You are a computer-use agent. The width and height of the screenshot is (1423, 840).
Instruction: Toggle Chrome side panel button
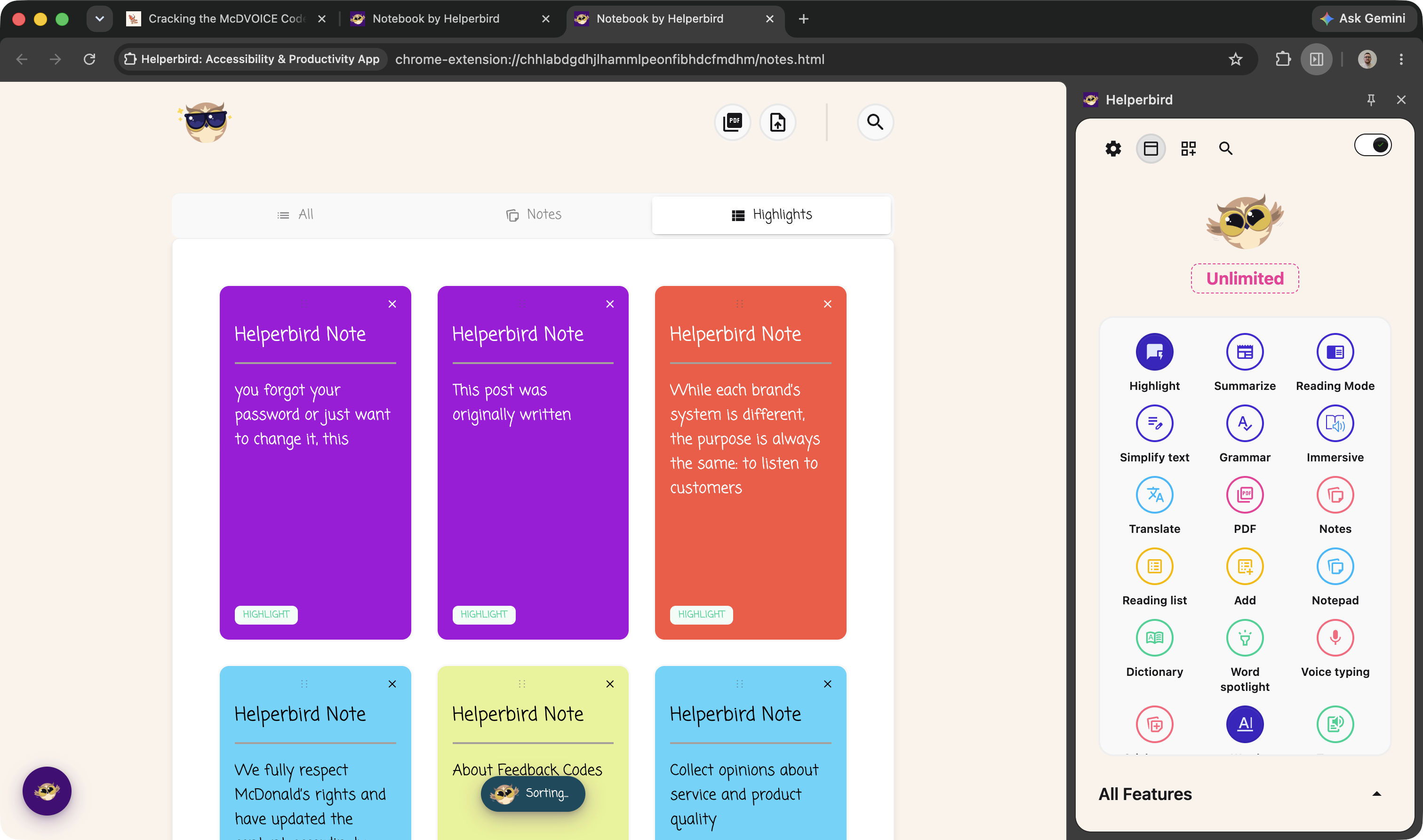[1316, 59]
